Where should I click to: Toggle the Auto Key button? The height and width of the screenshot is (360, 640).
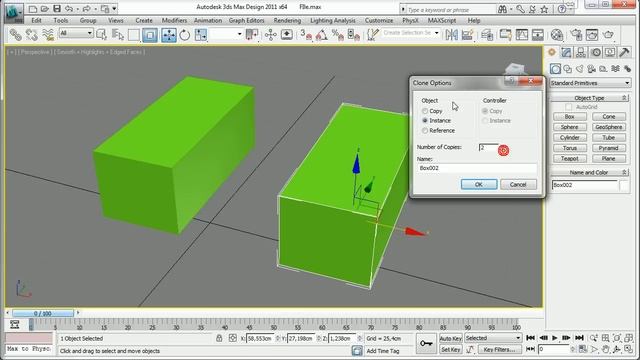(x=451, y=338)
